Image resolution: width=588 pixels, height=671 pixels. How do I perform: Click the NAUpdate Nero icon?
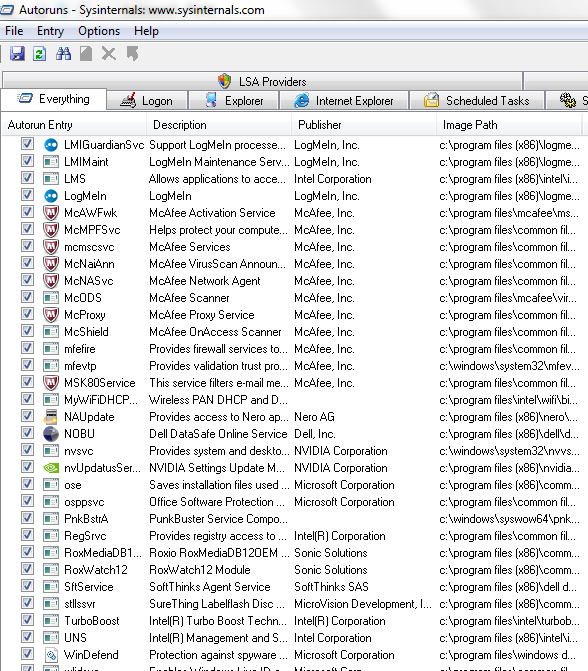point(51,416)
